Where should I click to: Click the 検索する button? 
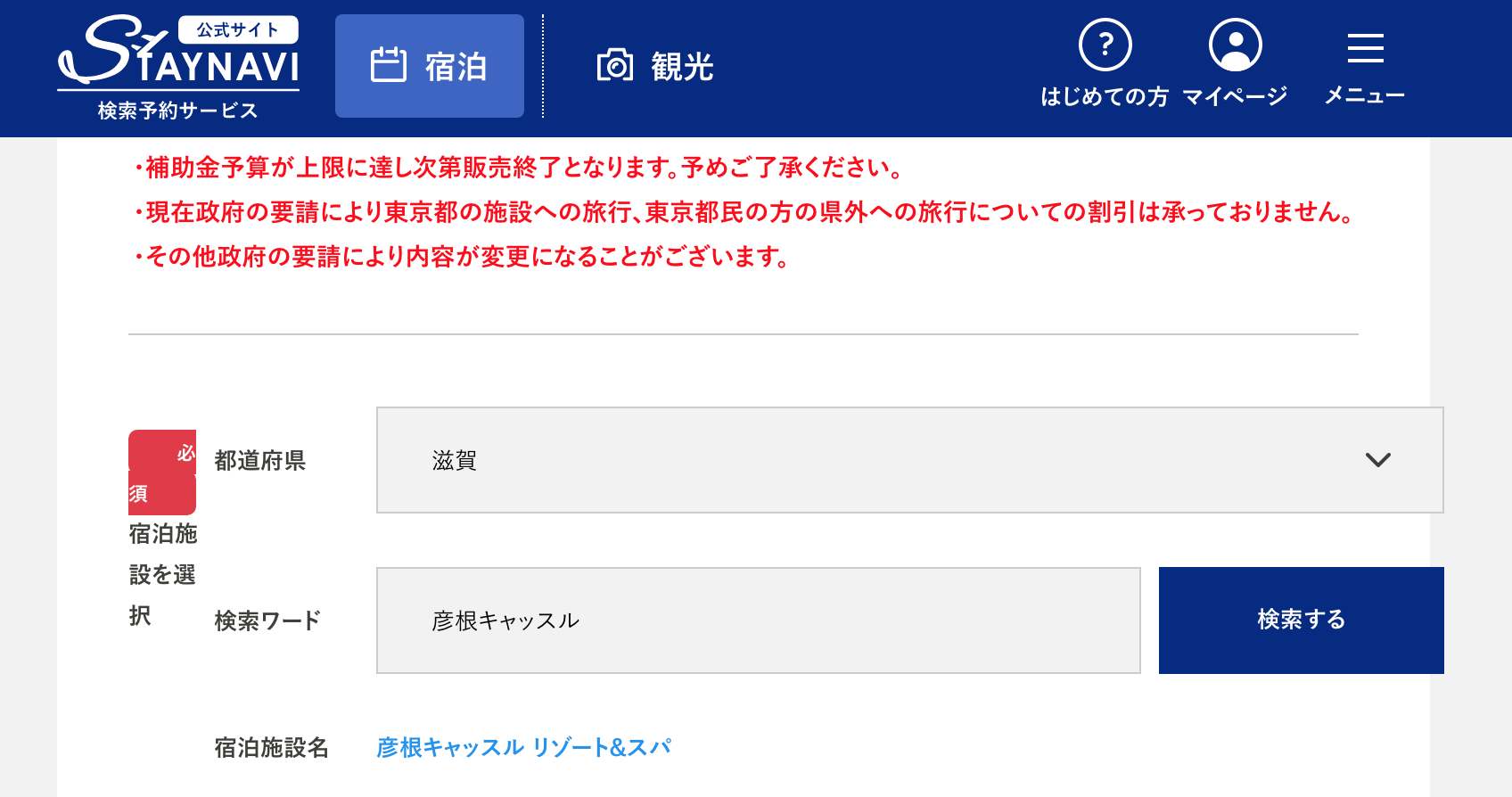point(1302,620)
